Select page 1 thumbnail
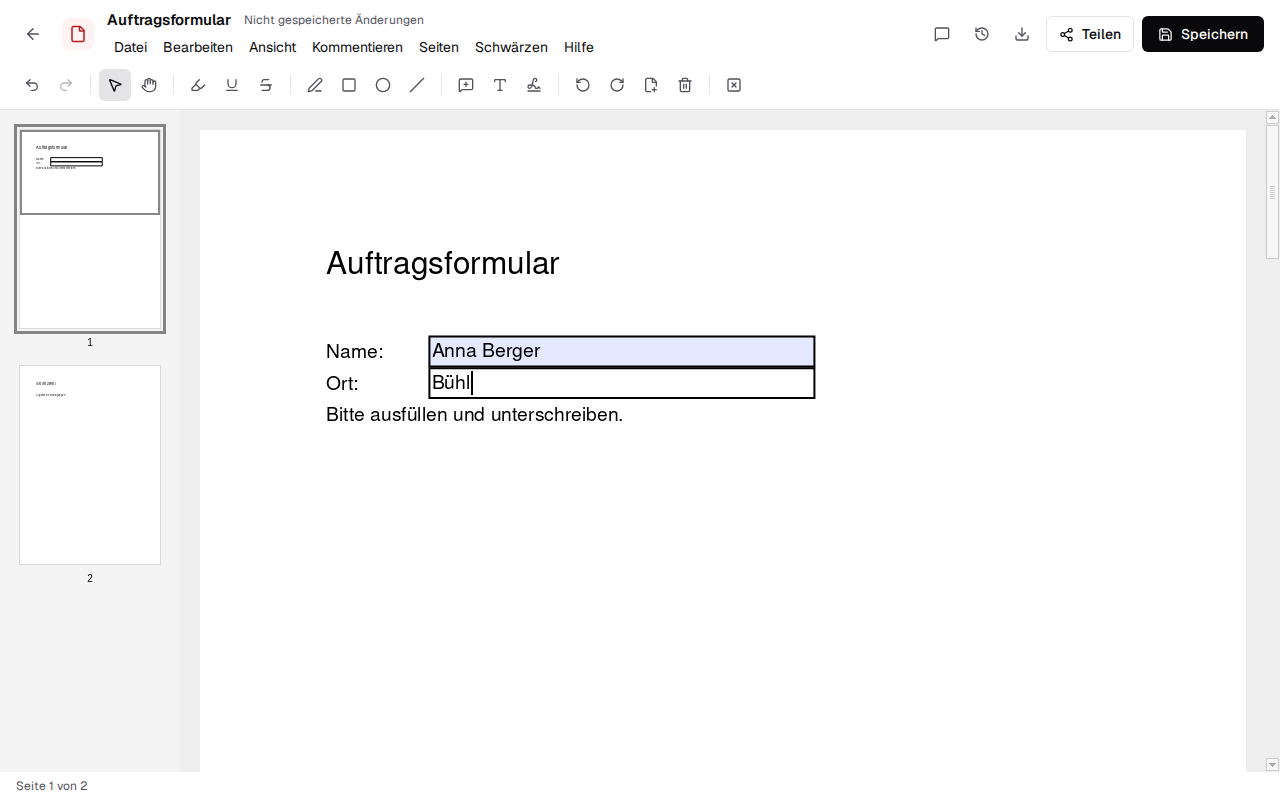 coord(90,229)
